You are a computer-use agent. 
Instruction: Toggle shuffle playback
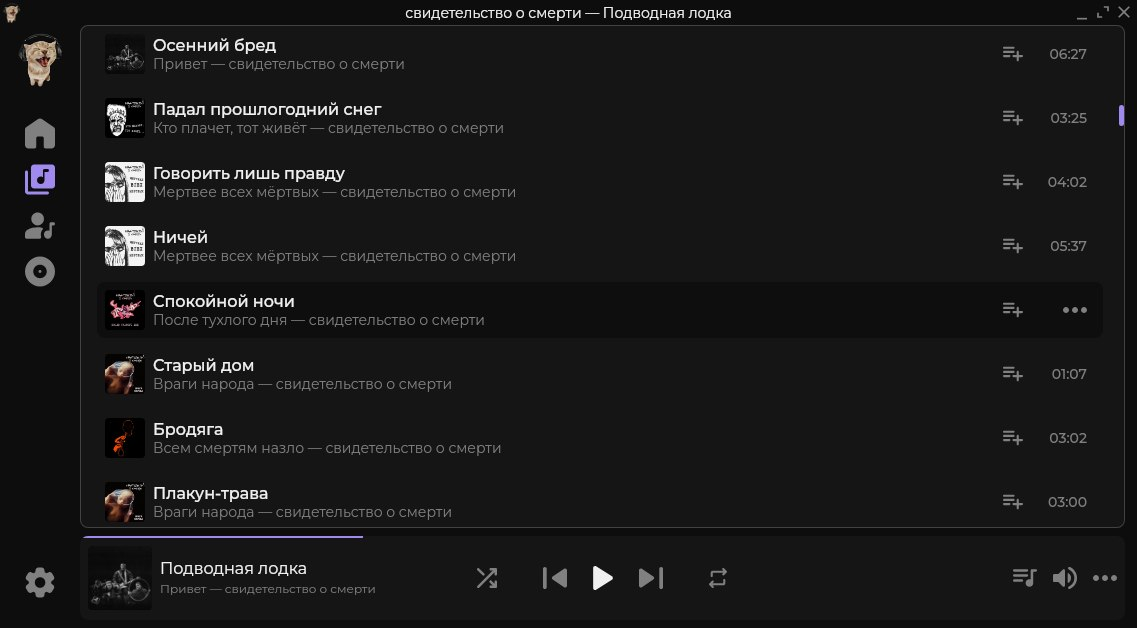tap(487, 578)
